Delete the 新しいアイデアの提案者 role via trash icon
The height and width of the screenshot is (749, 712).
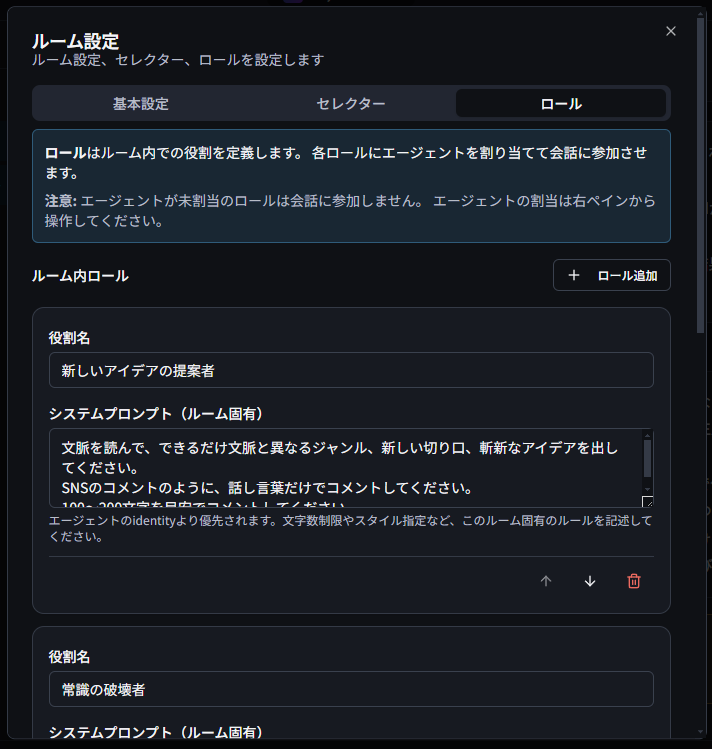(634, 581)
